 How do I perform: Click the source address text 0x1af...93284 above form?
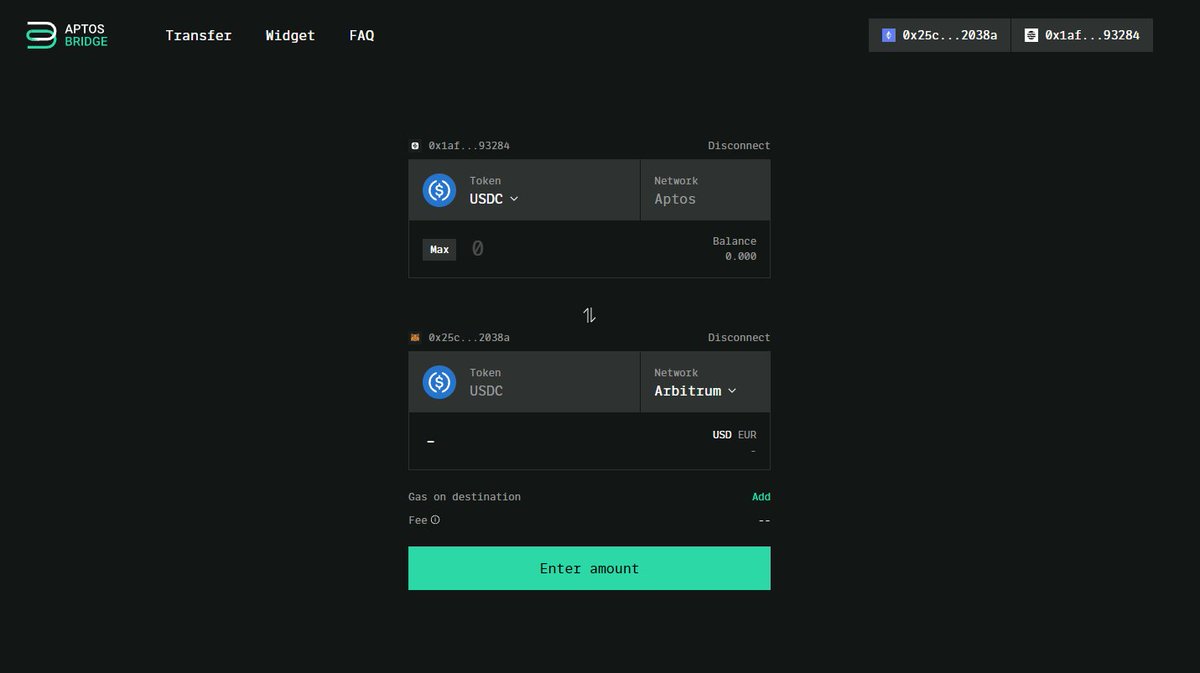[469, 146]
